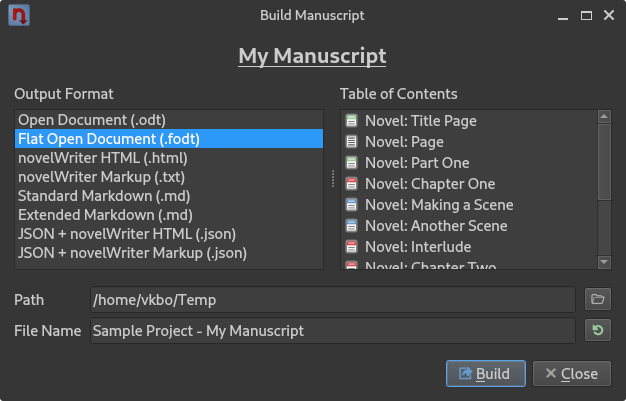The height and width of the screenshot is (401, 626).
Task: Select Novel: Chapter One entry
Action: pos(469,184)
